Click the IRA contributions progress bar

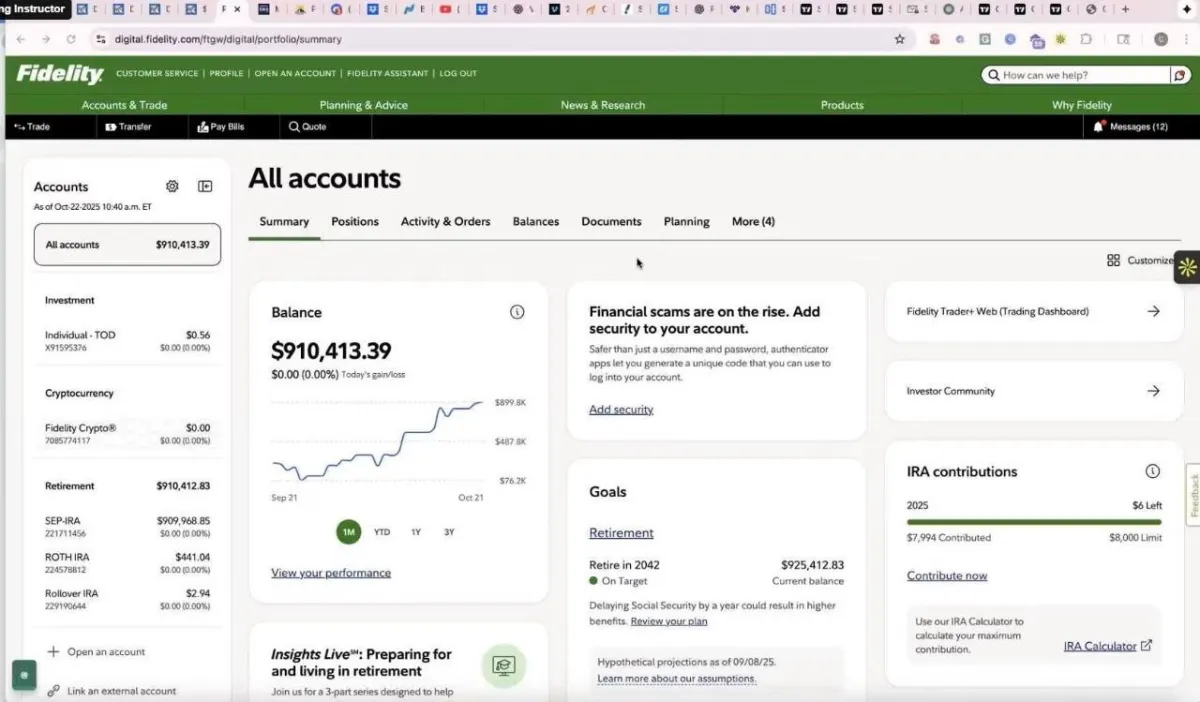(1034, 522)
